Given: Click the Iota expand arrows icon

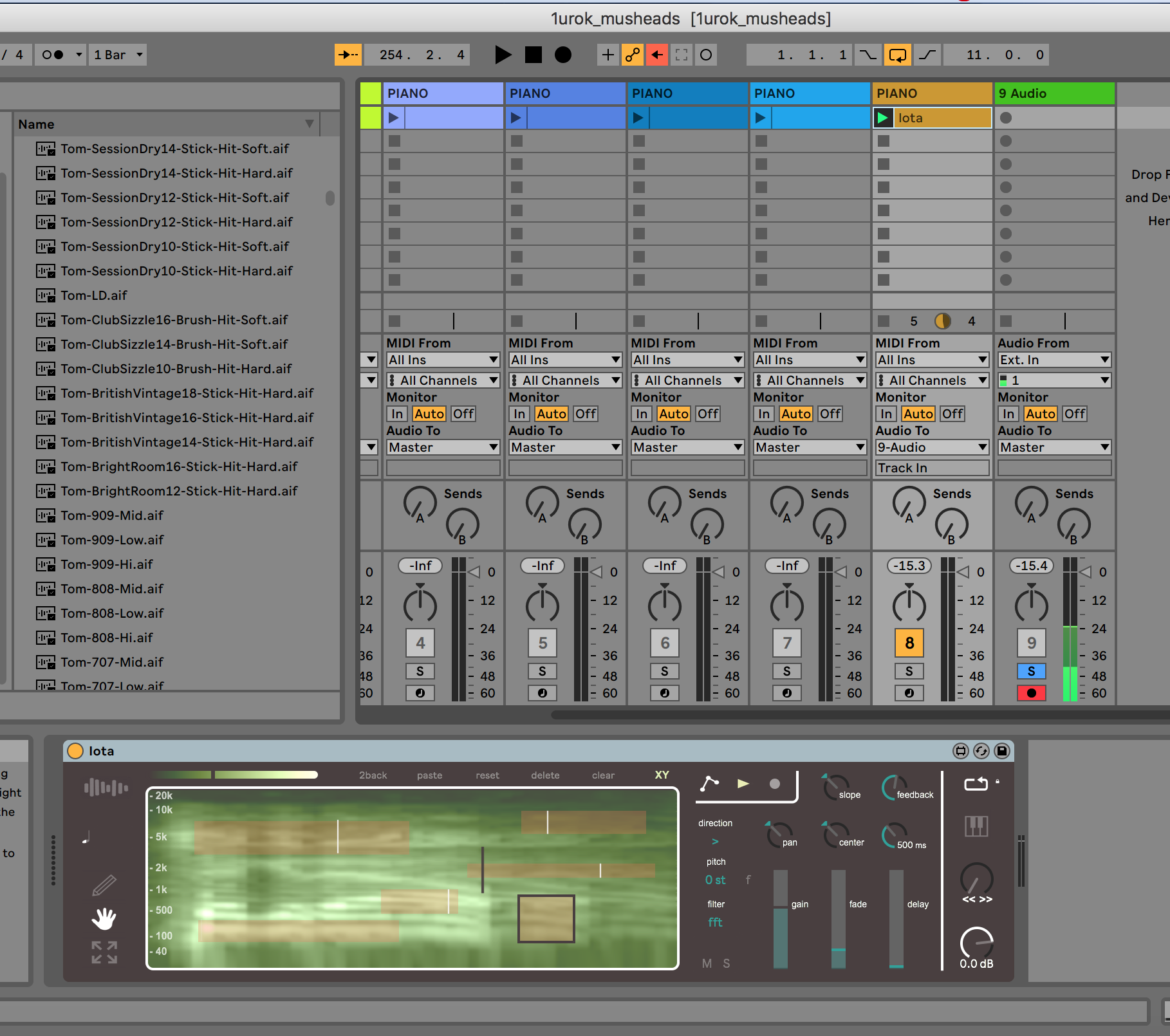Looking at the screenshot, I should (x=104, y=952).
